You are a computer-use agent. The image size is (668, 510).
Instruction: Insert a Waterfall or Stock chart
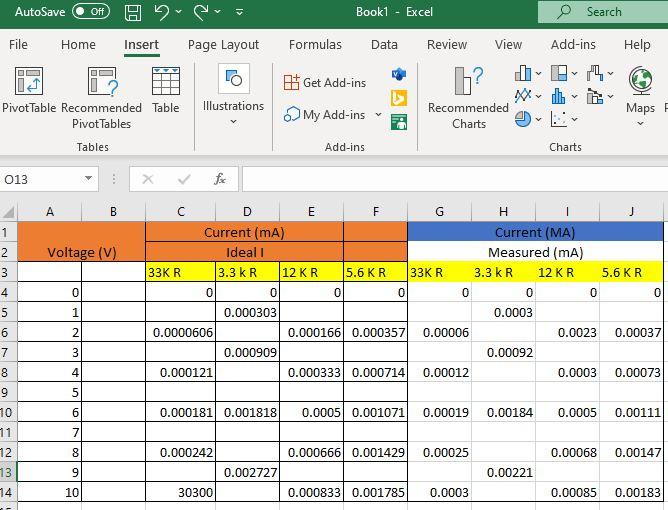(600, 73)
